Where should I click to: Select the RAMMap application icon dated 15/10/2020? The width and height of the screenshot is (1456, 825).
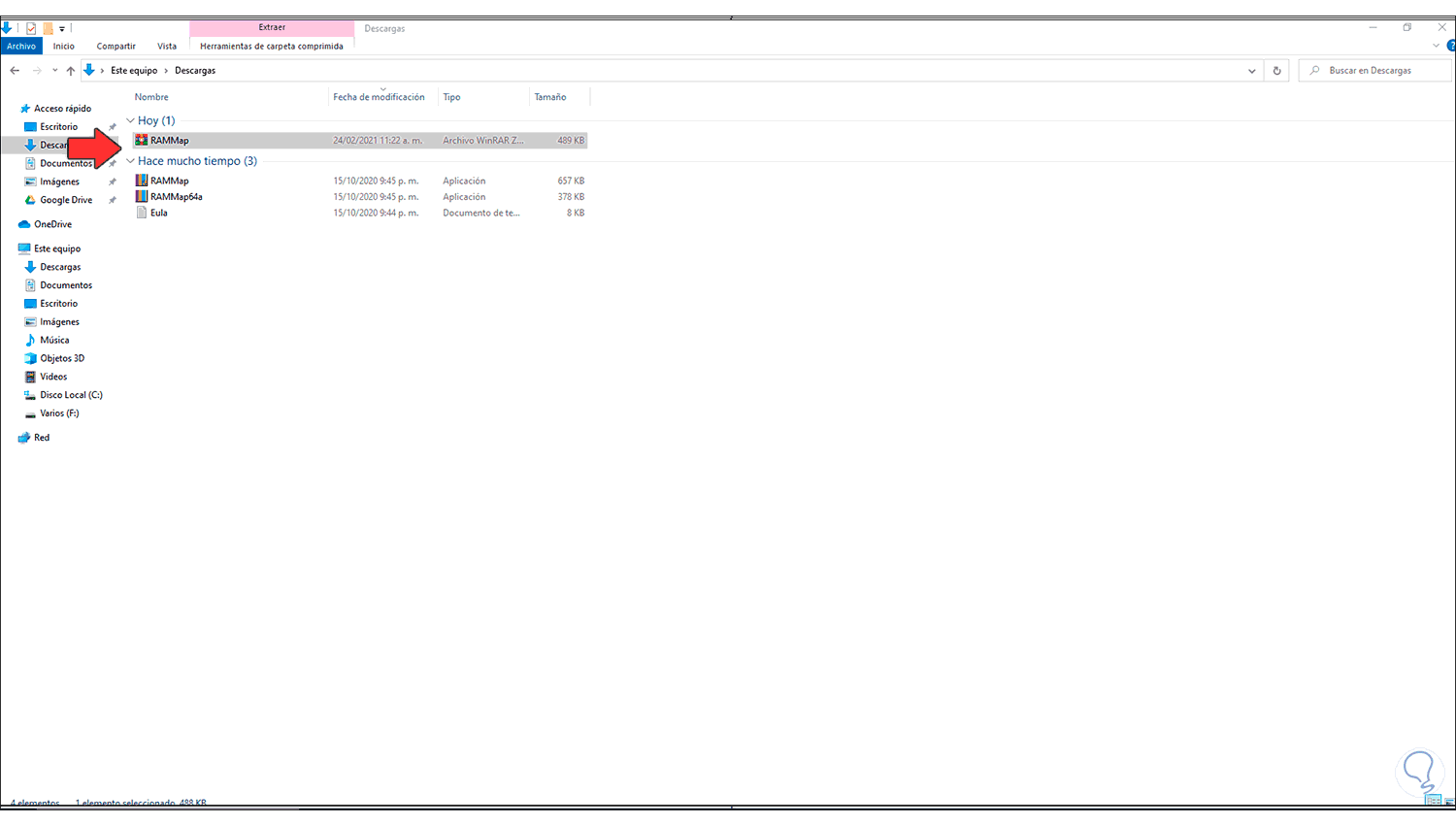point(142,181)
